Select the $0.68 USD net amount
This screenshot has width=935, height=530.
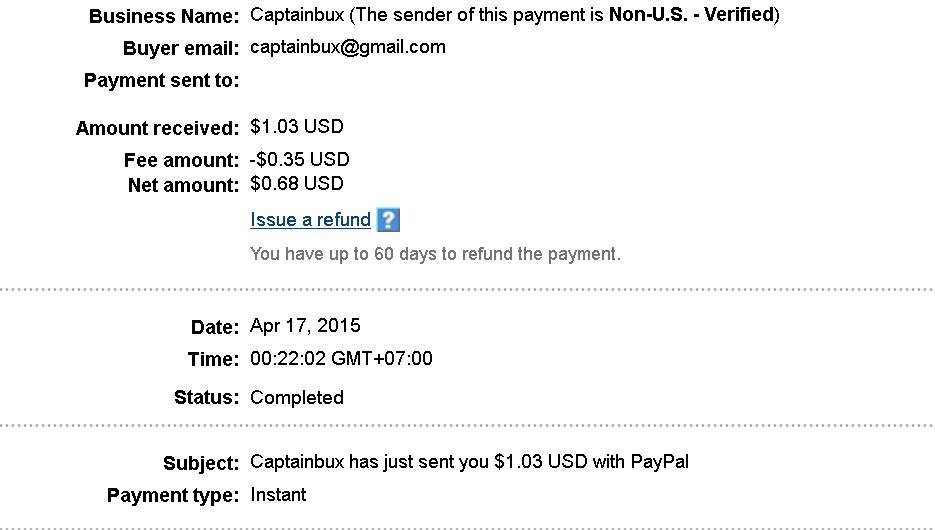296,184
